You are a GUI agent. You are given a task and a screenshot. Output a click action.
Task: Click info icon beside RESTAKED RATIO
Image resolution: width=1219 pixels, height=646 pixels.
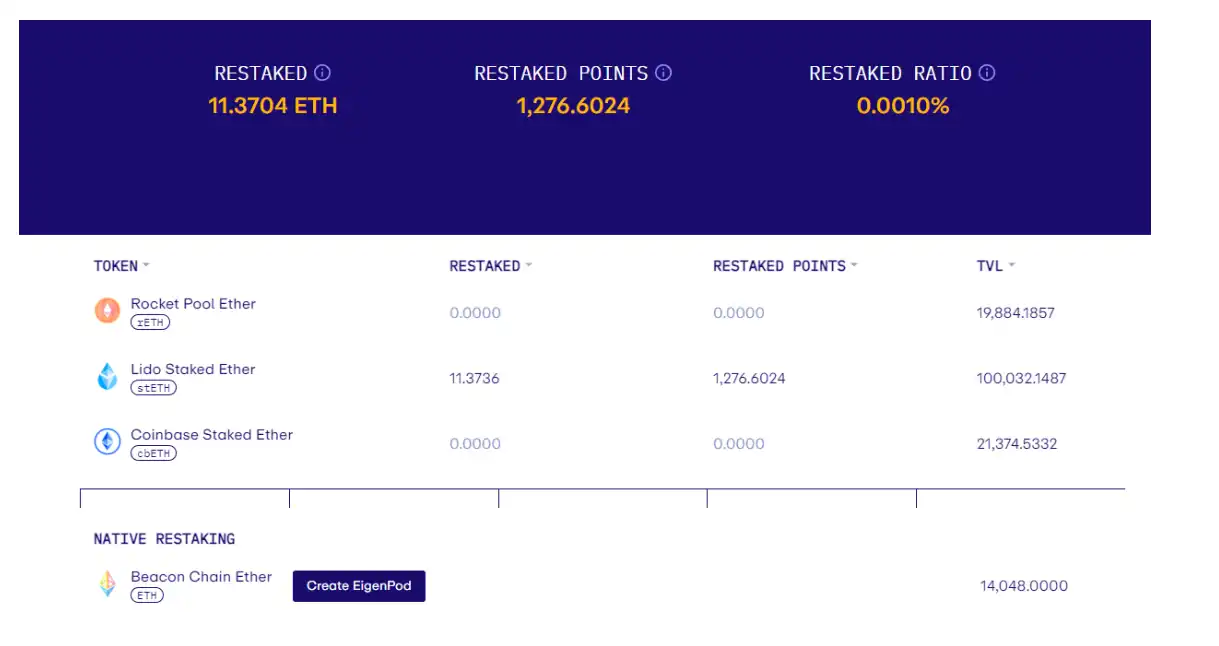pos(987,73)
